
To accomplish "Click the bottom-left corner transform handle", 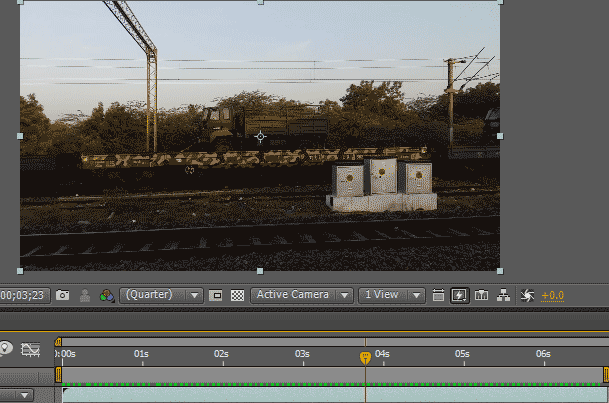I will click(20, 271).
